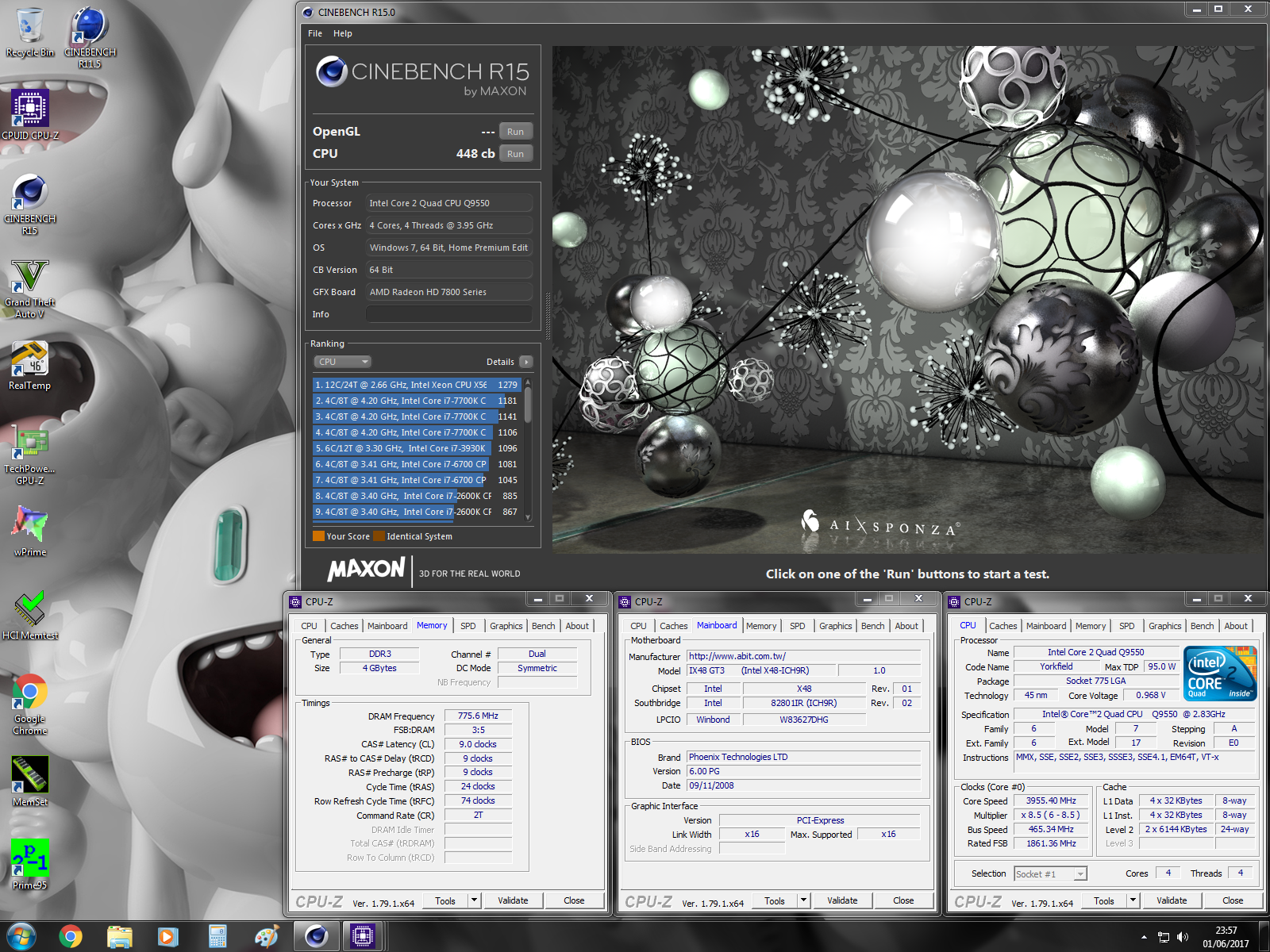Open Windows Explorer from the taskbar
1270x952 pixels.
[120, 937]
